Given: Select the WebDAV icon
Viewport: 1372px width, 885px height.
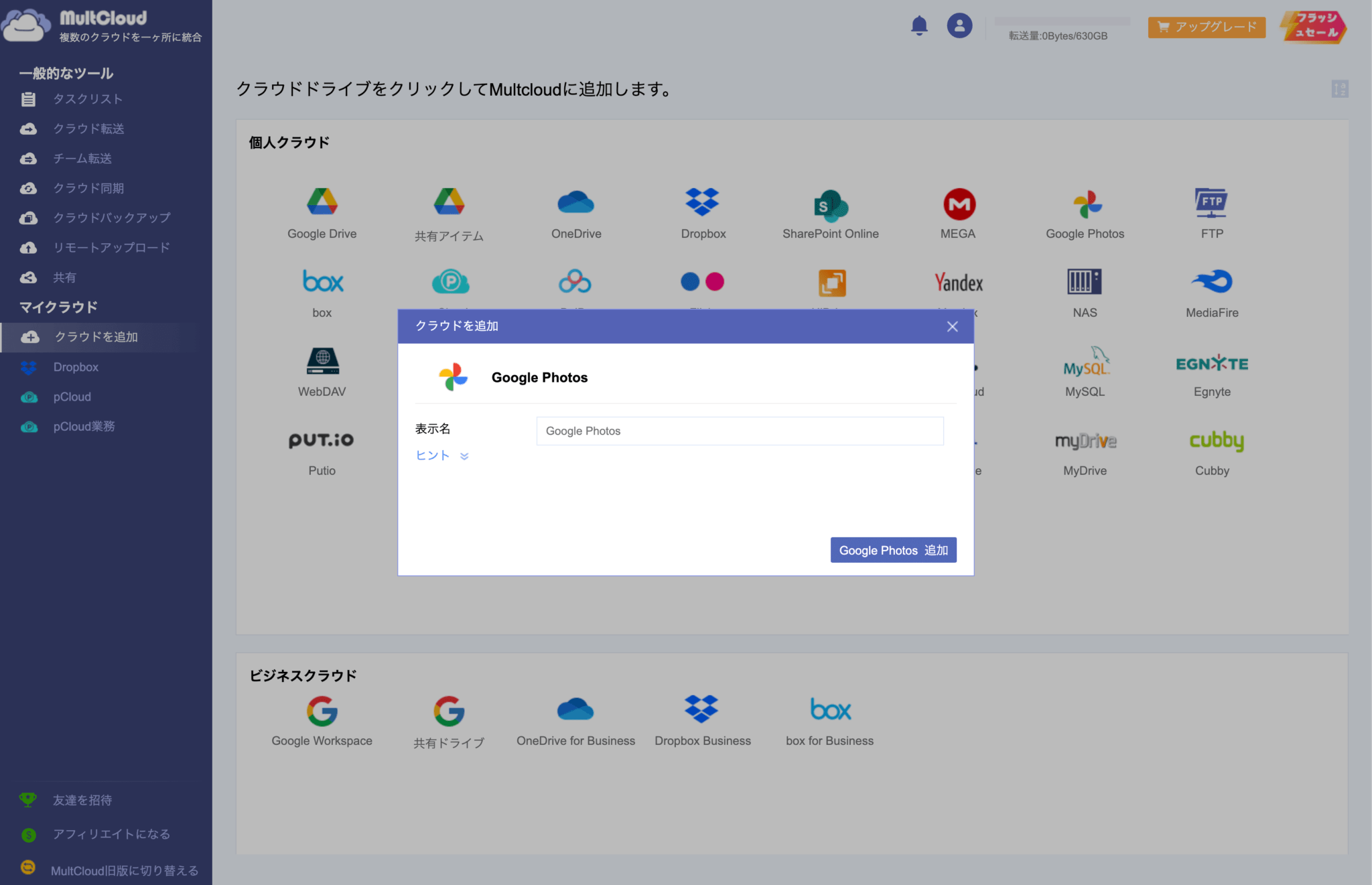Looking at the screenshot, I should 322,361.
